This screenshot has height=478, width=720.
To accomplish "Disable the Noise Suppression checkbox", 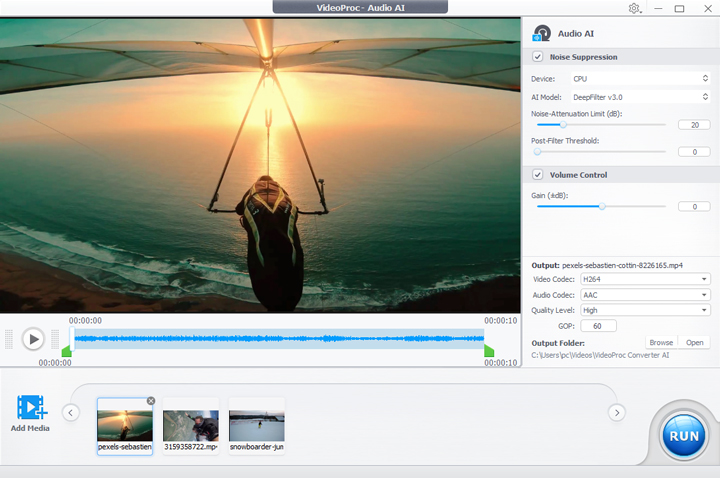I will [538, 57].
